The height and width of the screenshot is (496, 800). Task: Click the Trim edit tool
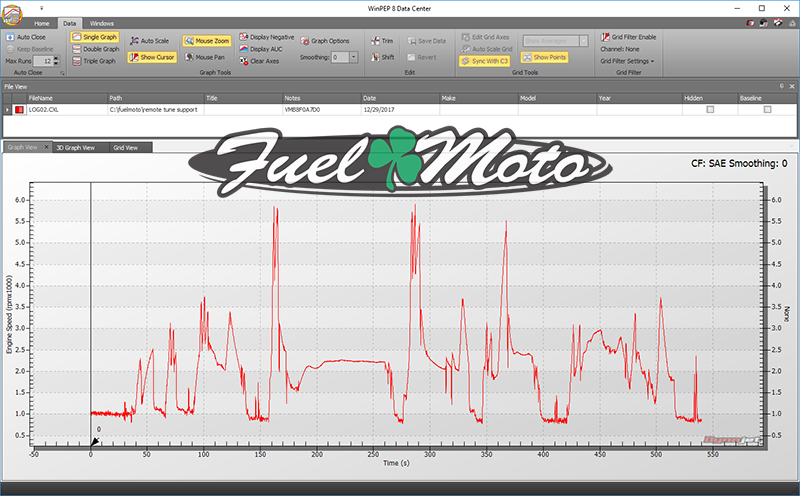[382, 41]
